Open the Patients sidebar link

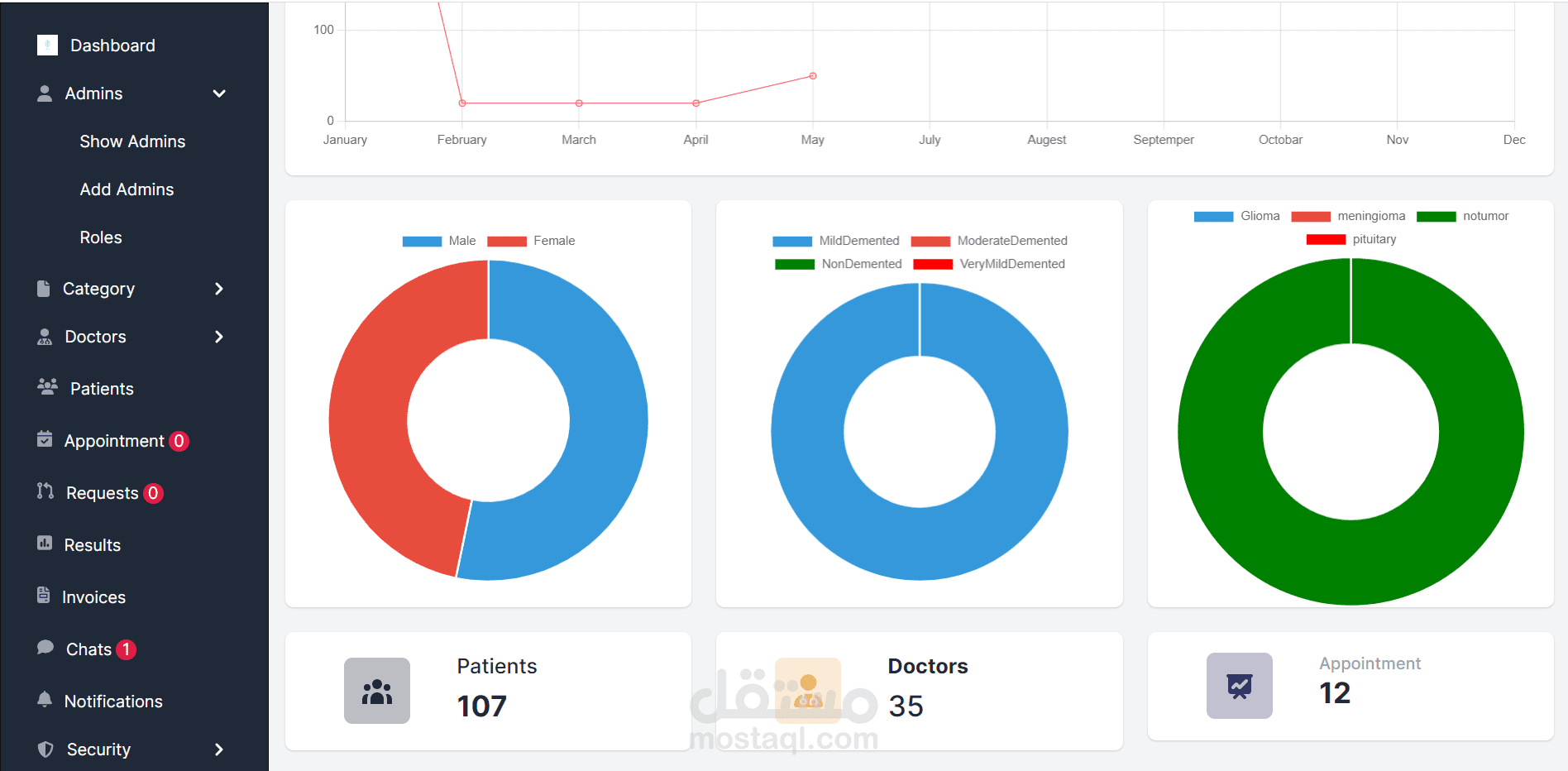pos(102,389)
